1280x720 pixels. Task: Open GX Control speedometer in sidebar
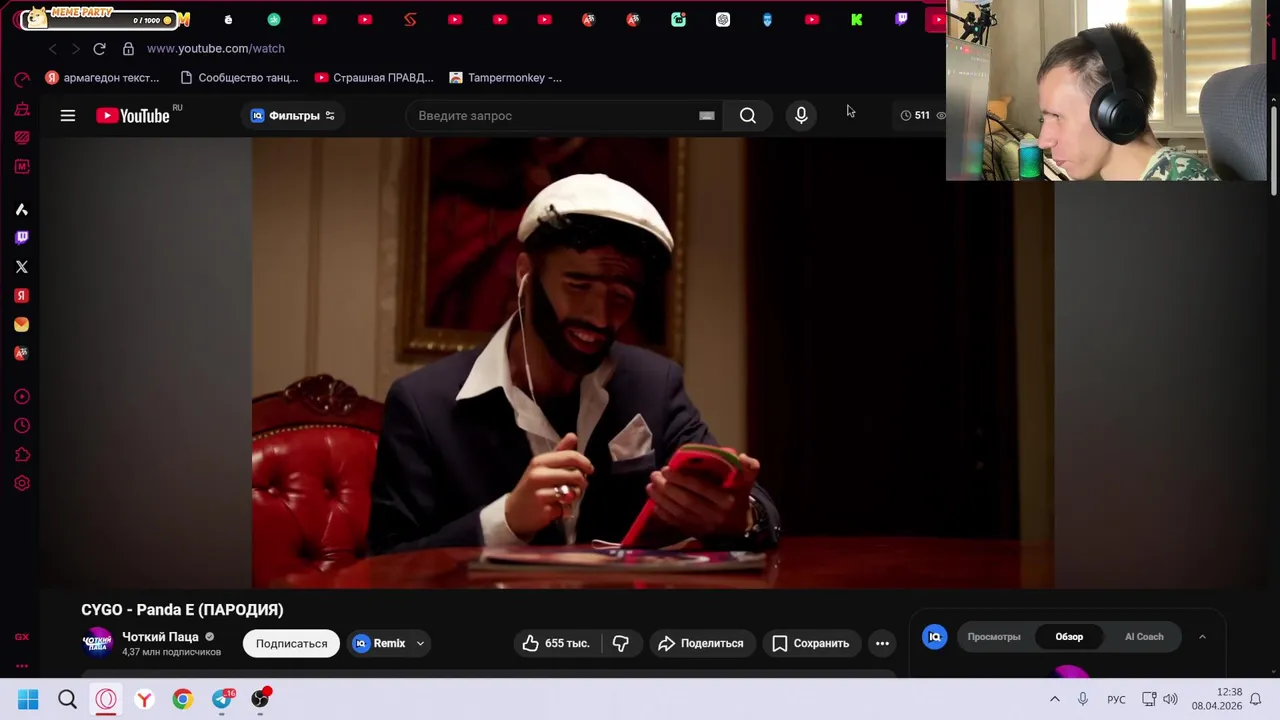(x=22, y=79)
